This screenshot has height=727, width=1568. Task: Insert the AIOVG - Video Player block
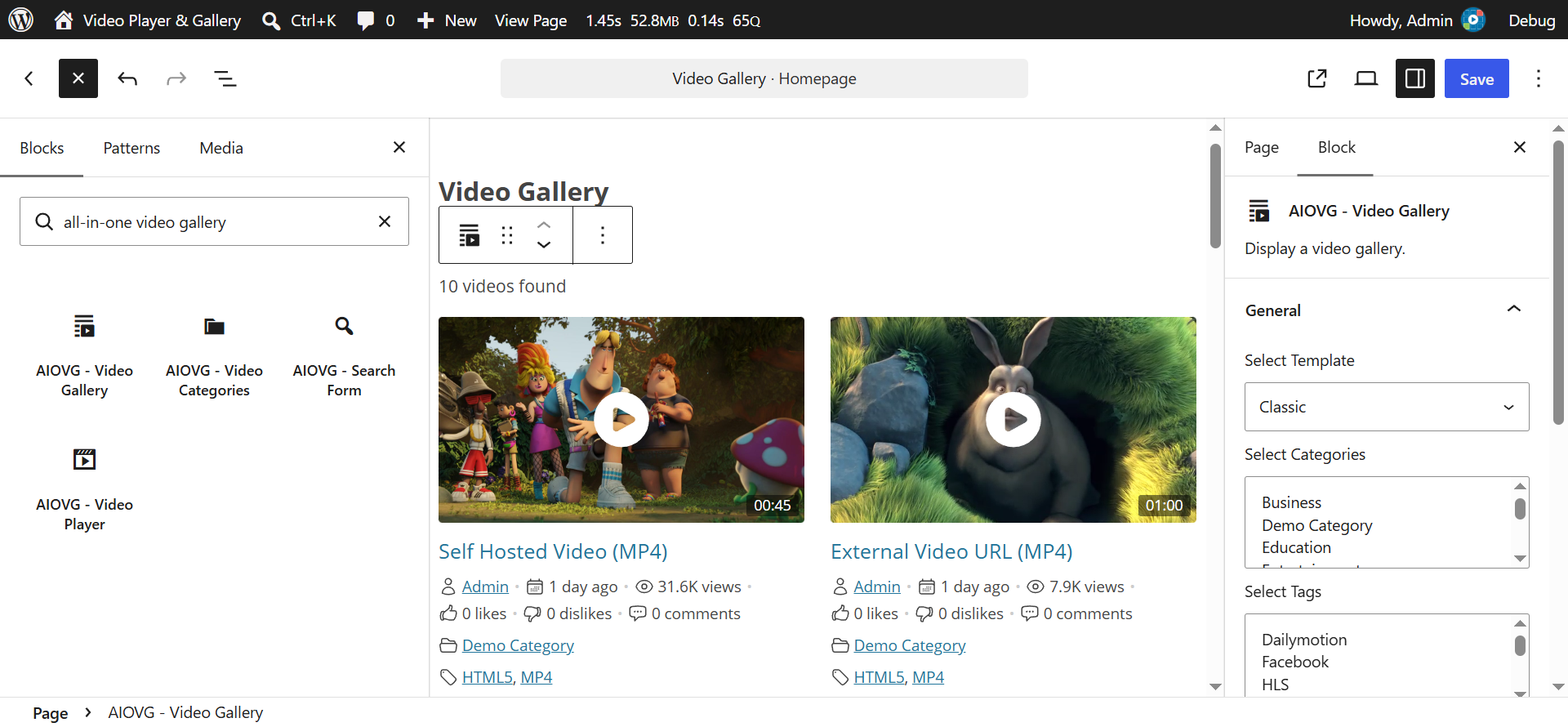pos(84,489)
